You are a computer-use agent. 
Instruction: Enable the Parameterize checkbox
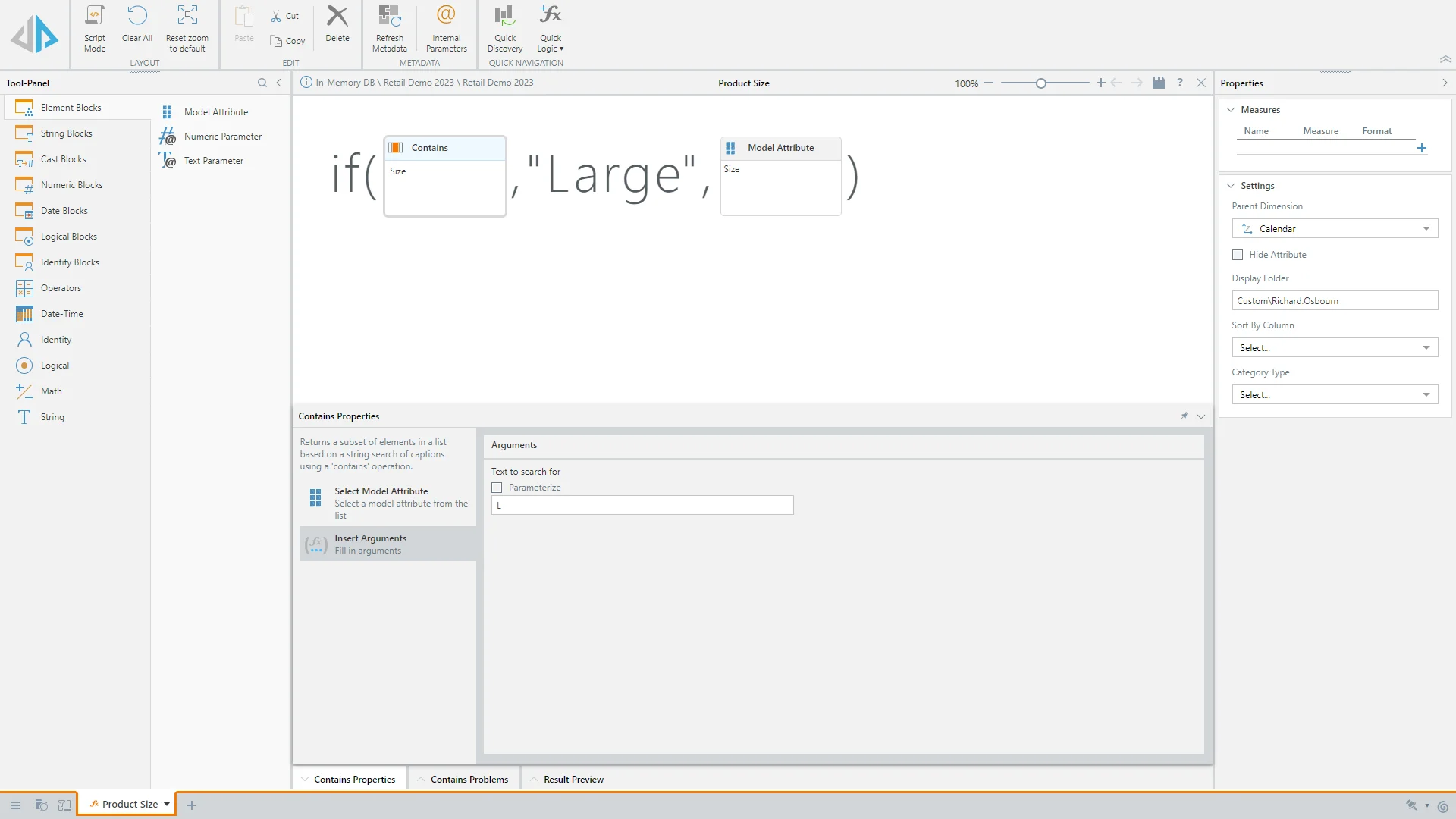497,488
